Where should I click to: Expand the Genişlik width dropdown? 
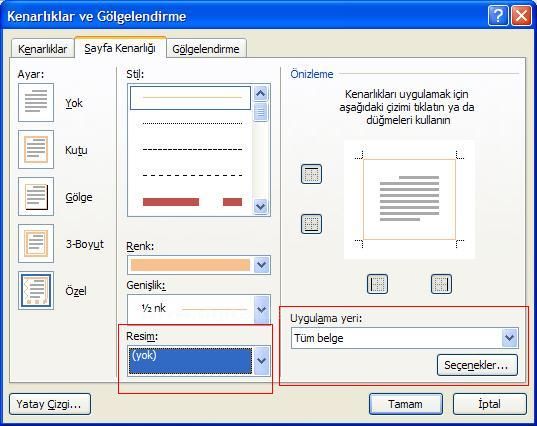click(262, 309)
